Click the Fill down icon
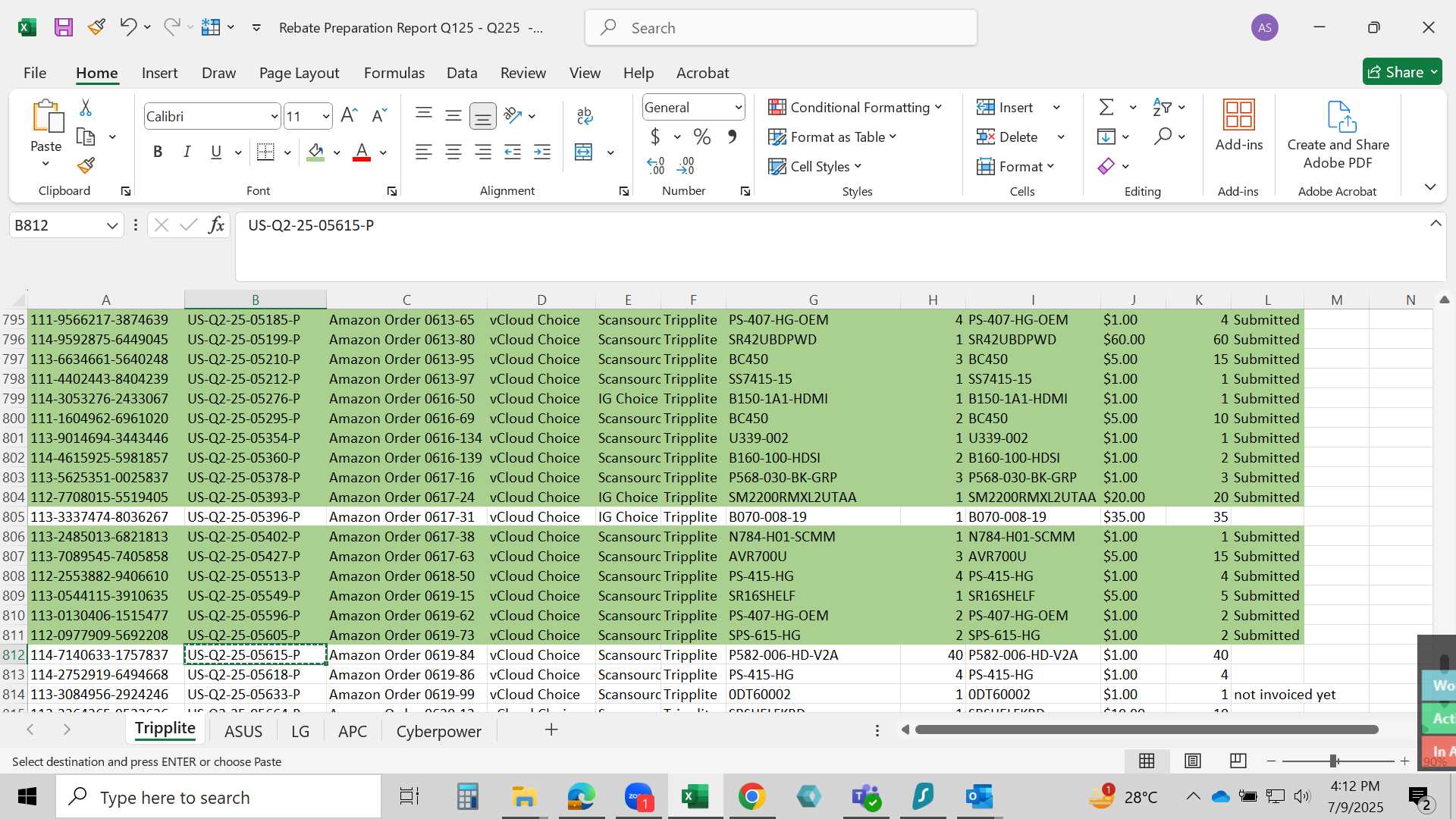This screenshot has width=1456, height=819. click(1106, 136)
